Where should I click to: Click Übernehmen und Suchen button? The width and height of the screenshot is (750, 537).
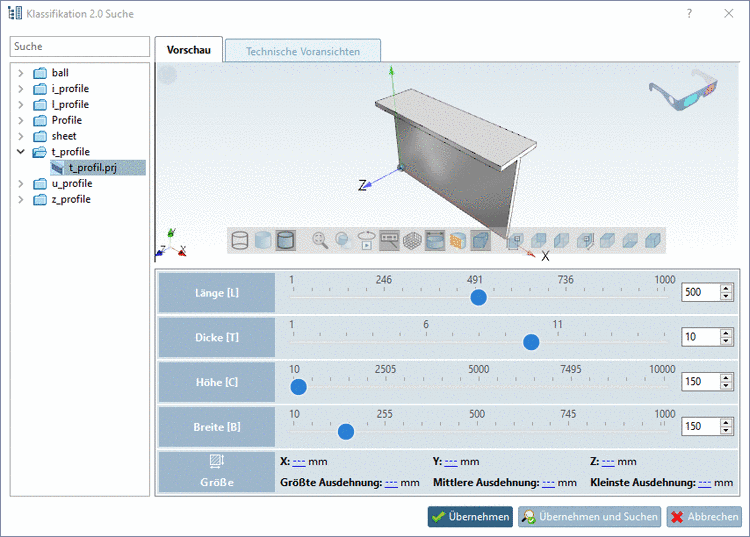click(x=589, y=517)
